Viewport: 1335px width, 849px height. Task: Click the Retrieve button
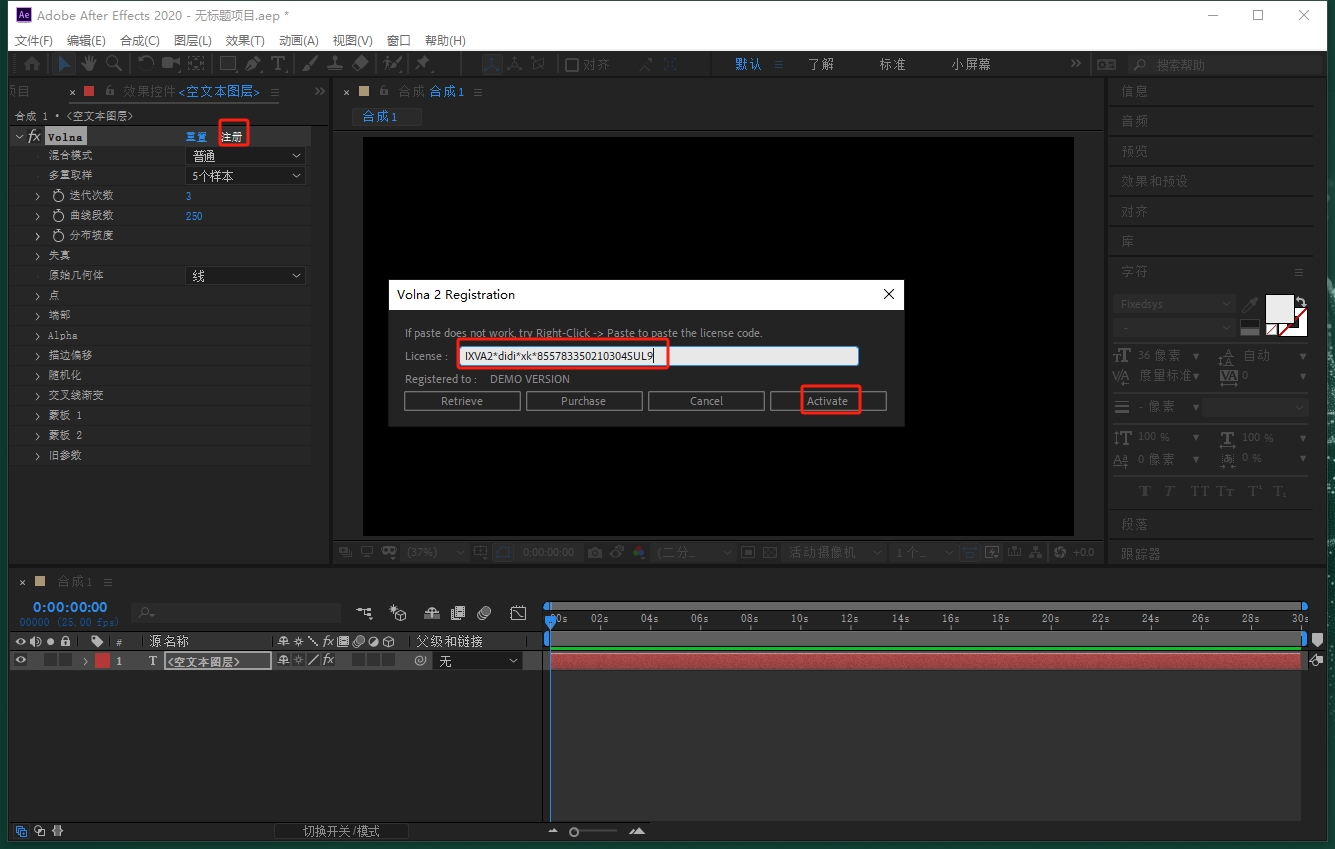click(462, 401)
